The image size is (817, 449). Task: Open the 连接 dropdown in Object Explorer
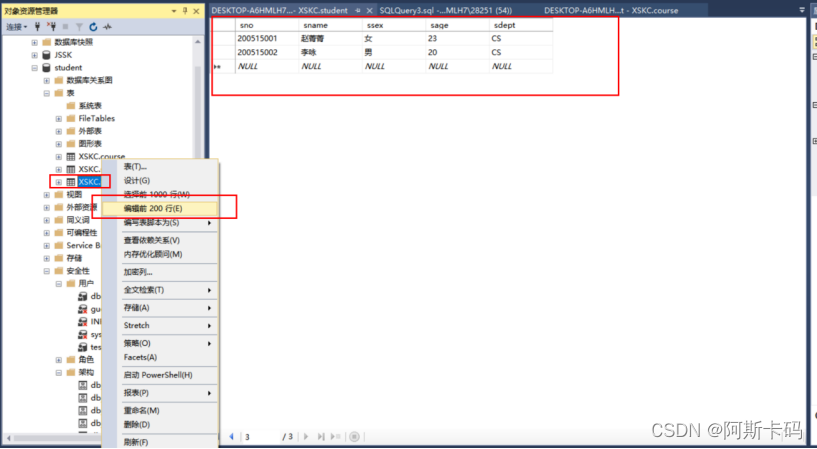16,27
